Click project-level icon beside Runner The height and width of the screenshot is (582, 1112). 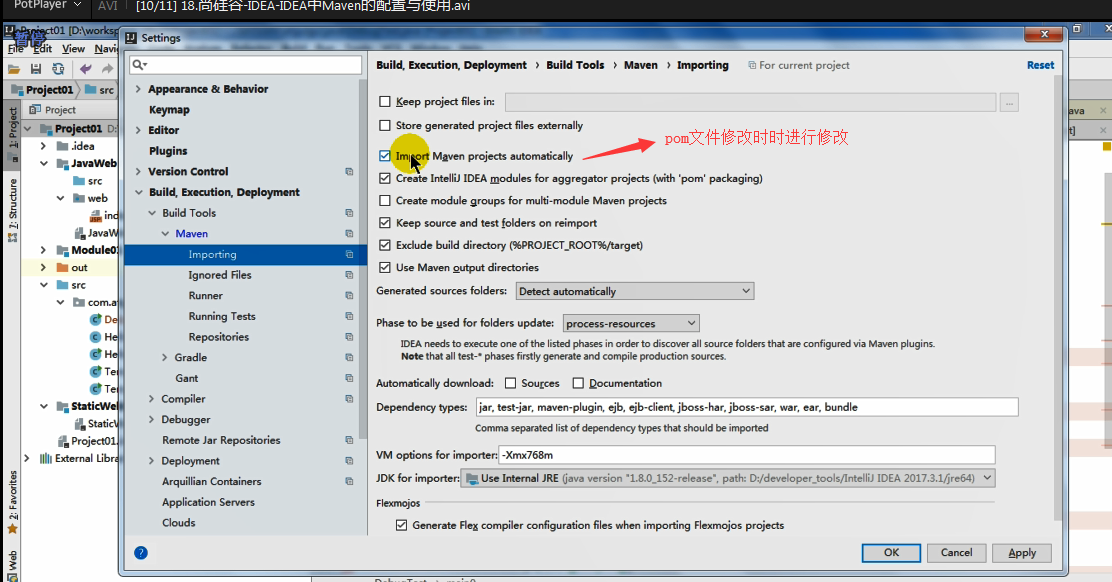point(349,296)
